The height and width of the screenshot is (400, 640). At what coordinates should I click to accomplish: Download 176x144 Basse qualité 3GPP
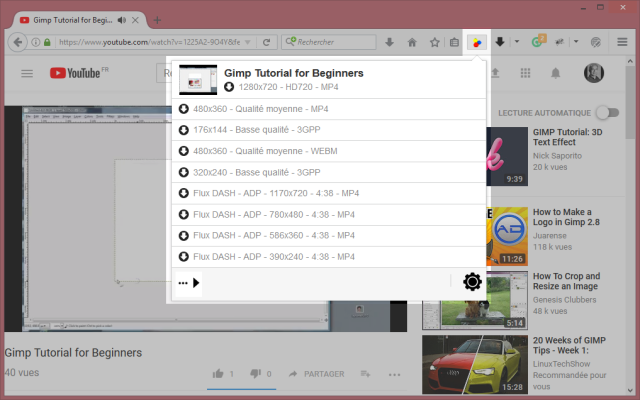click(x=329, y=130)
